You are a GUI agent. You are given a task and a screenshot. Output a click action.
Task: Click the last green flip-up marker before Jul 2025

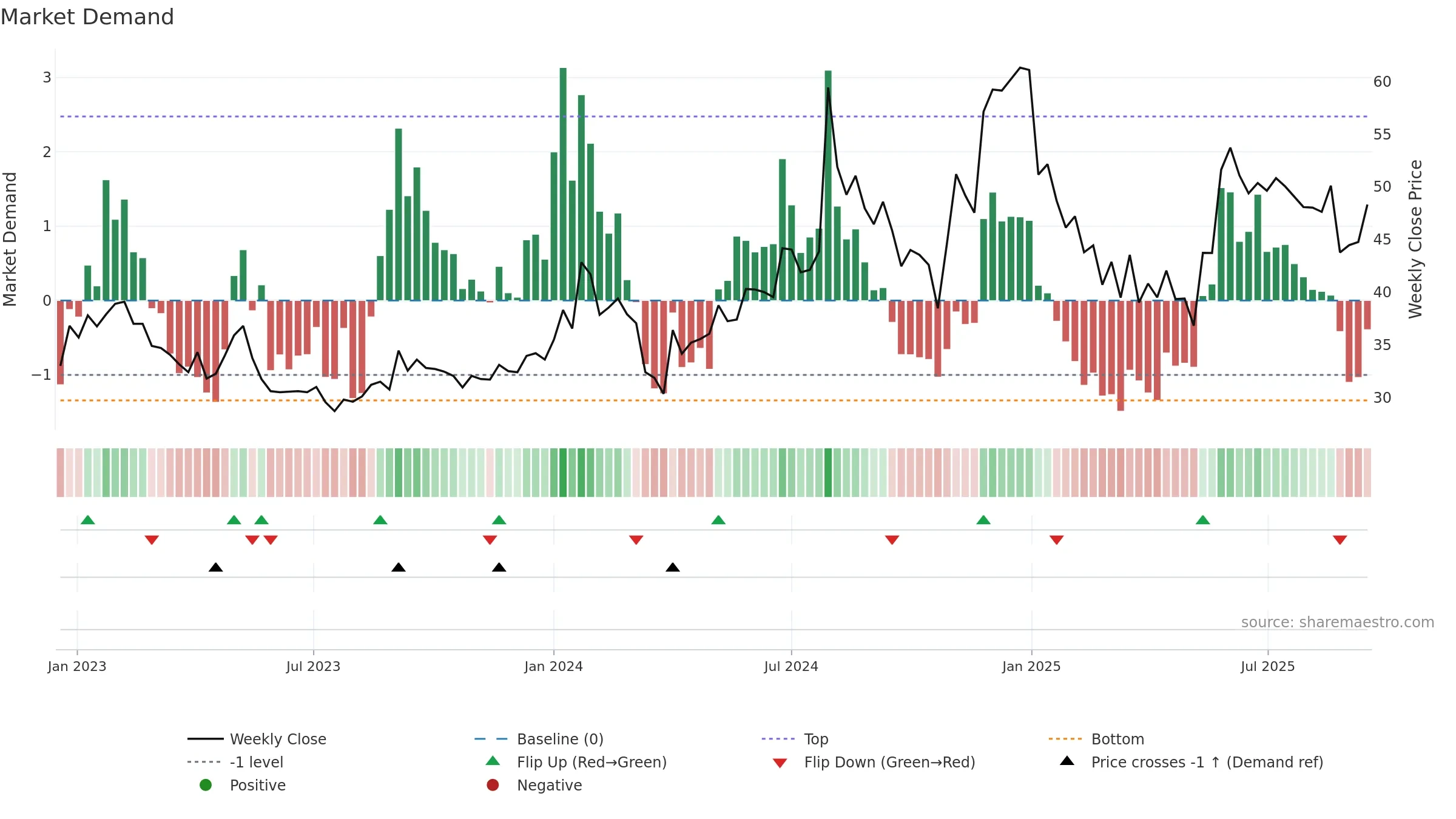pyautogui.click(x=1203, y=520)
